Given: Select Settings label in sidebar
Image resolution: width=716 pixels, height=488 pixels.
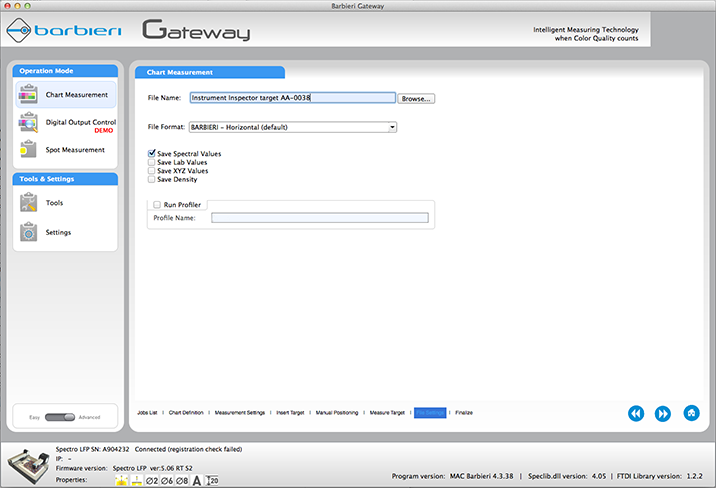Looking at the screenshot, I should [x=58, y=232].
